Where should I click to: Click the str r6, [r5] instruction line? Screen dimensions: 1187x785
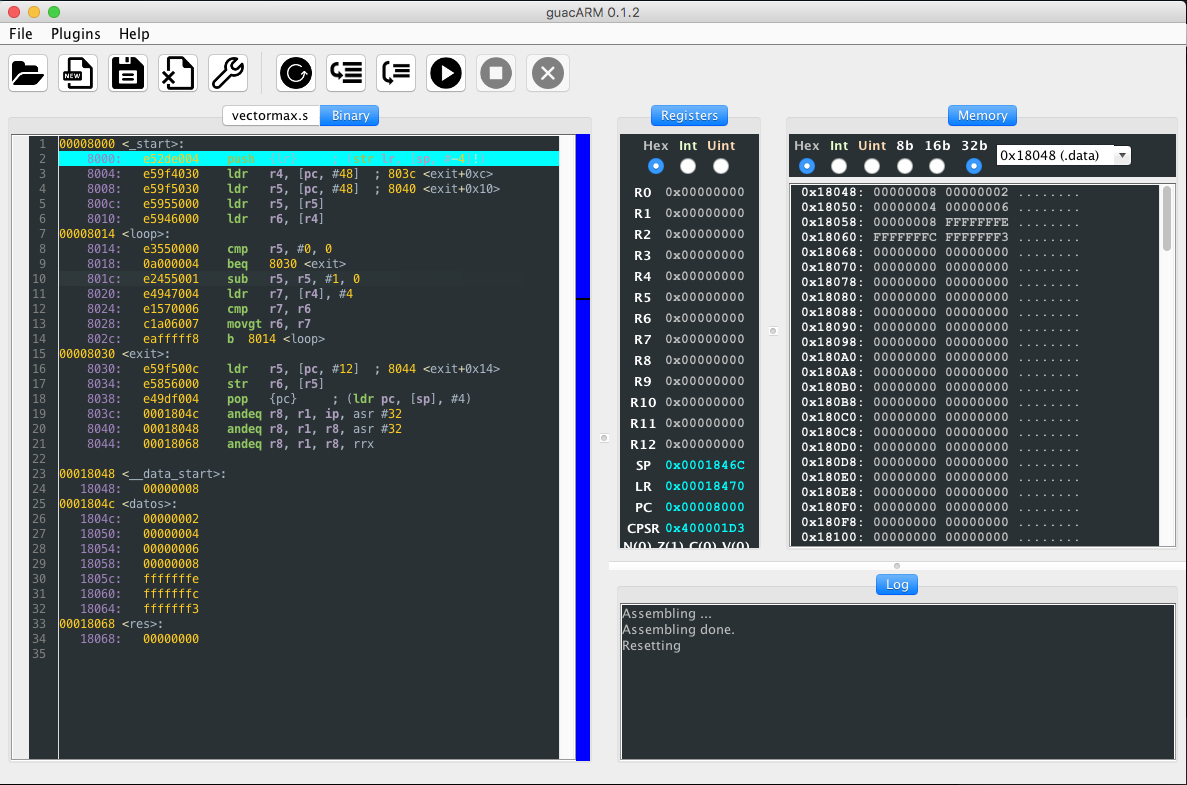[309, 384]
